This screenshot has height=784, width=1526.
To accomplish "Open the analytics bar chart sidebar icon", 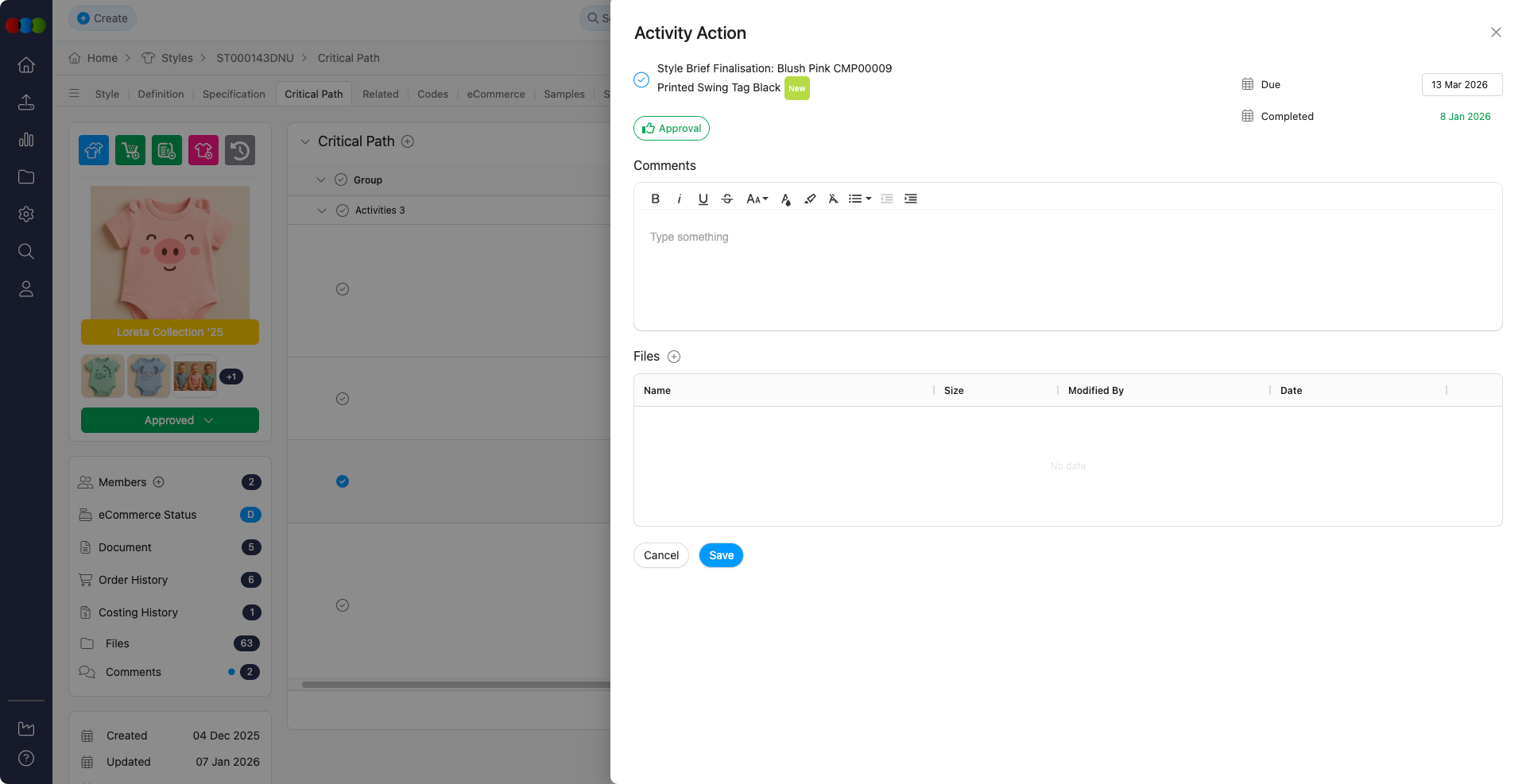I will point(26,140).
